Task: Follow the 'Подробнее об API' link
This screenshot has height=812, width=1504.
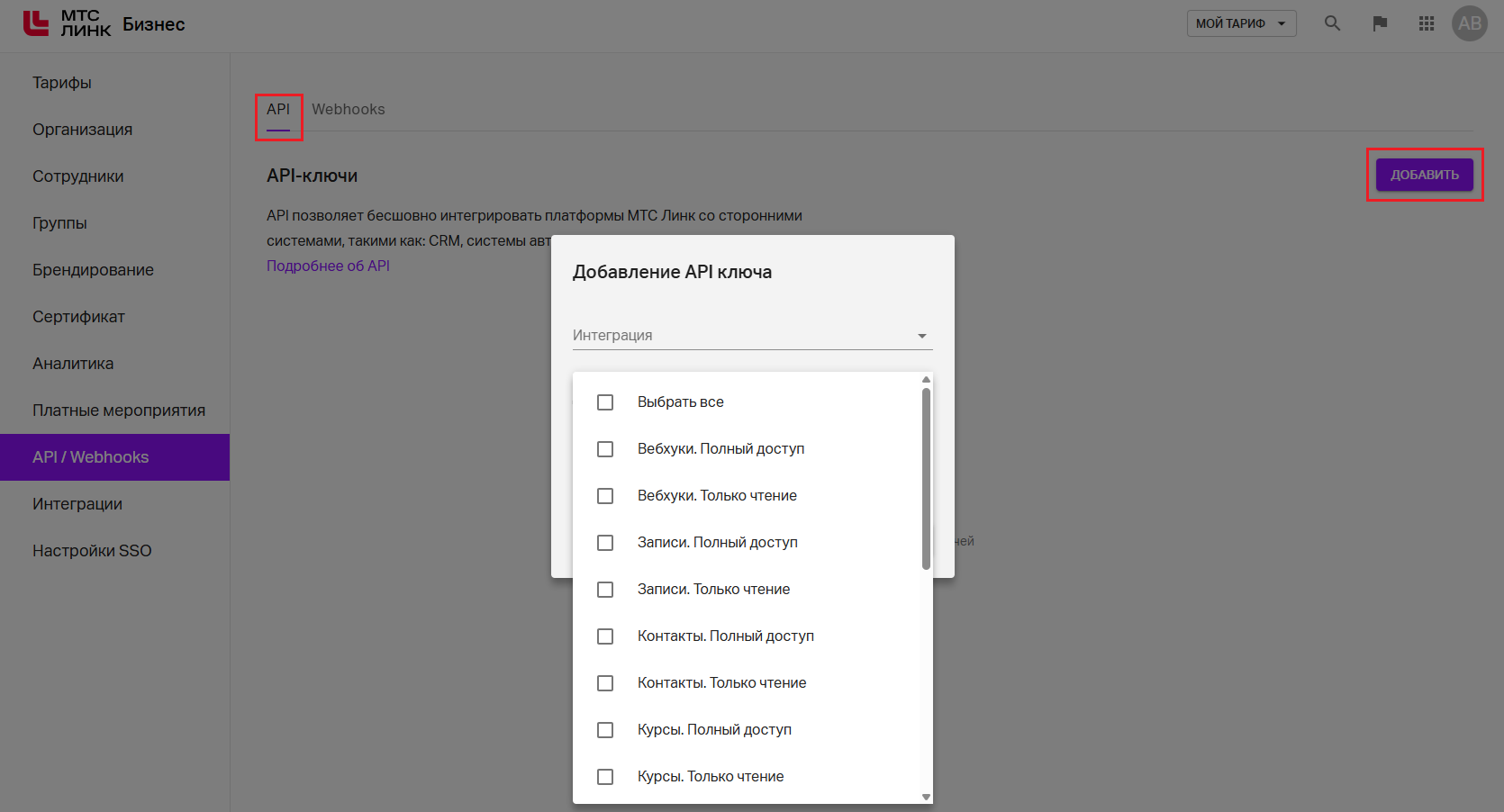Action: click(x=328, y=266)
